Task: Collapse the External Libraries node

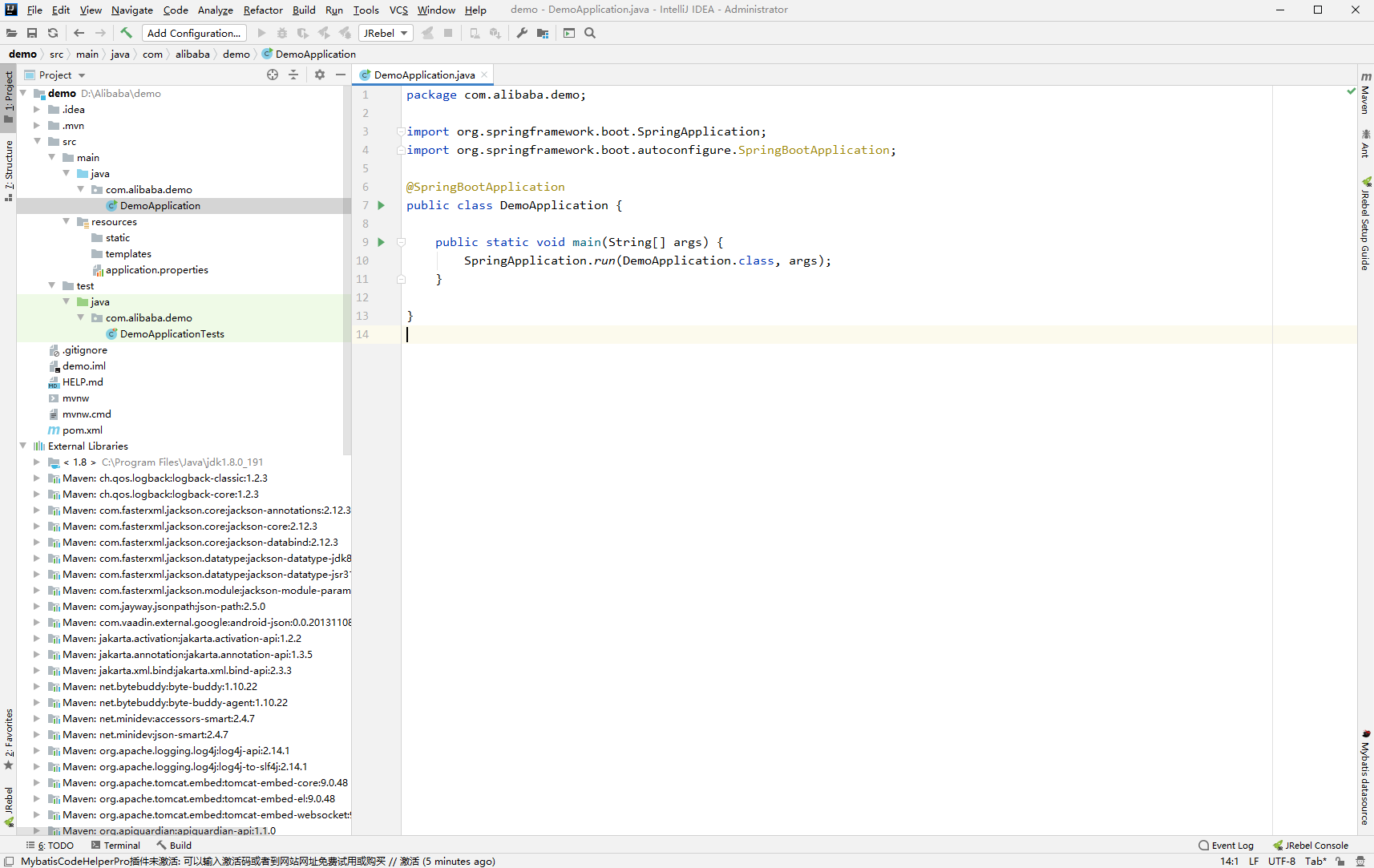Action: (23, 446)
